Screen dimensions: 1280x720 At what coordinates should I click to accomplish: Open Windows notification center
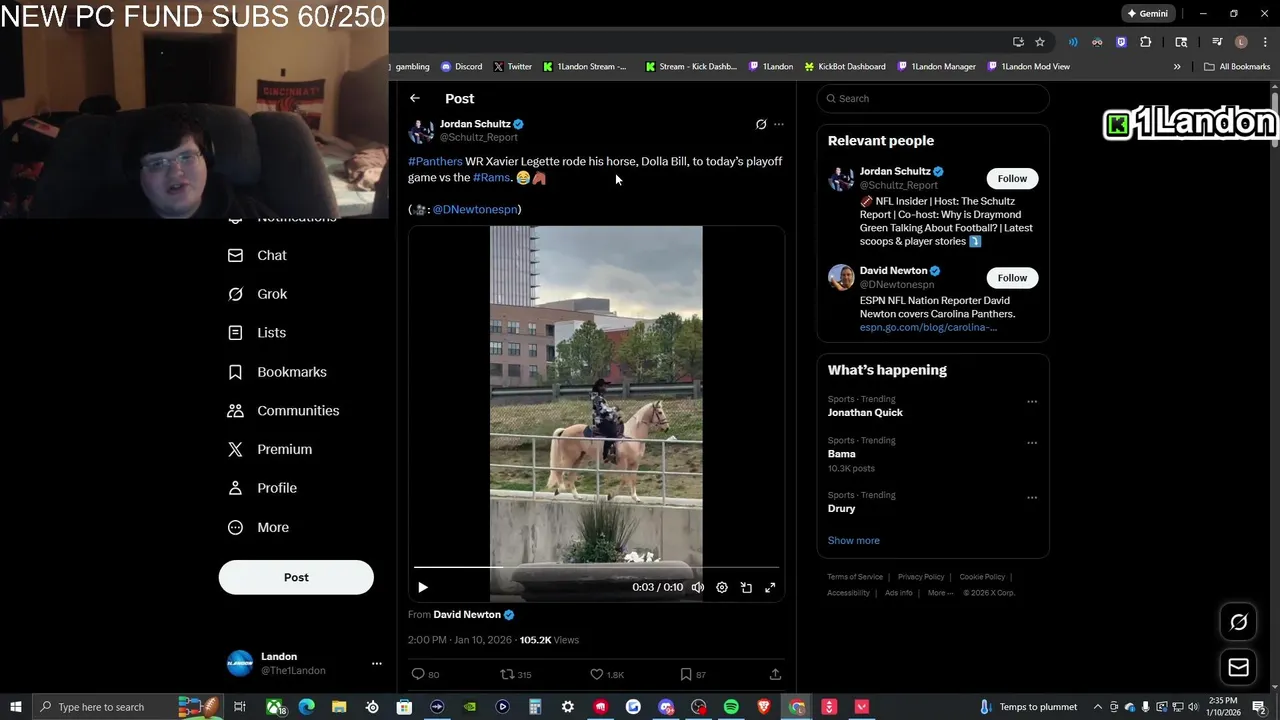1259,707
